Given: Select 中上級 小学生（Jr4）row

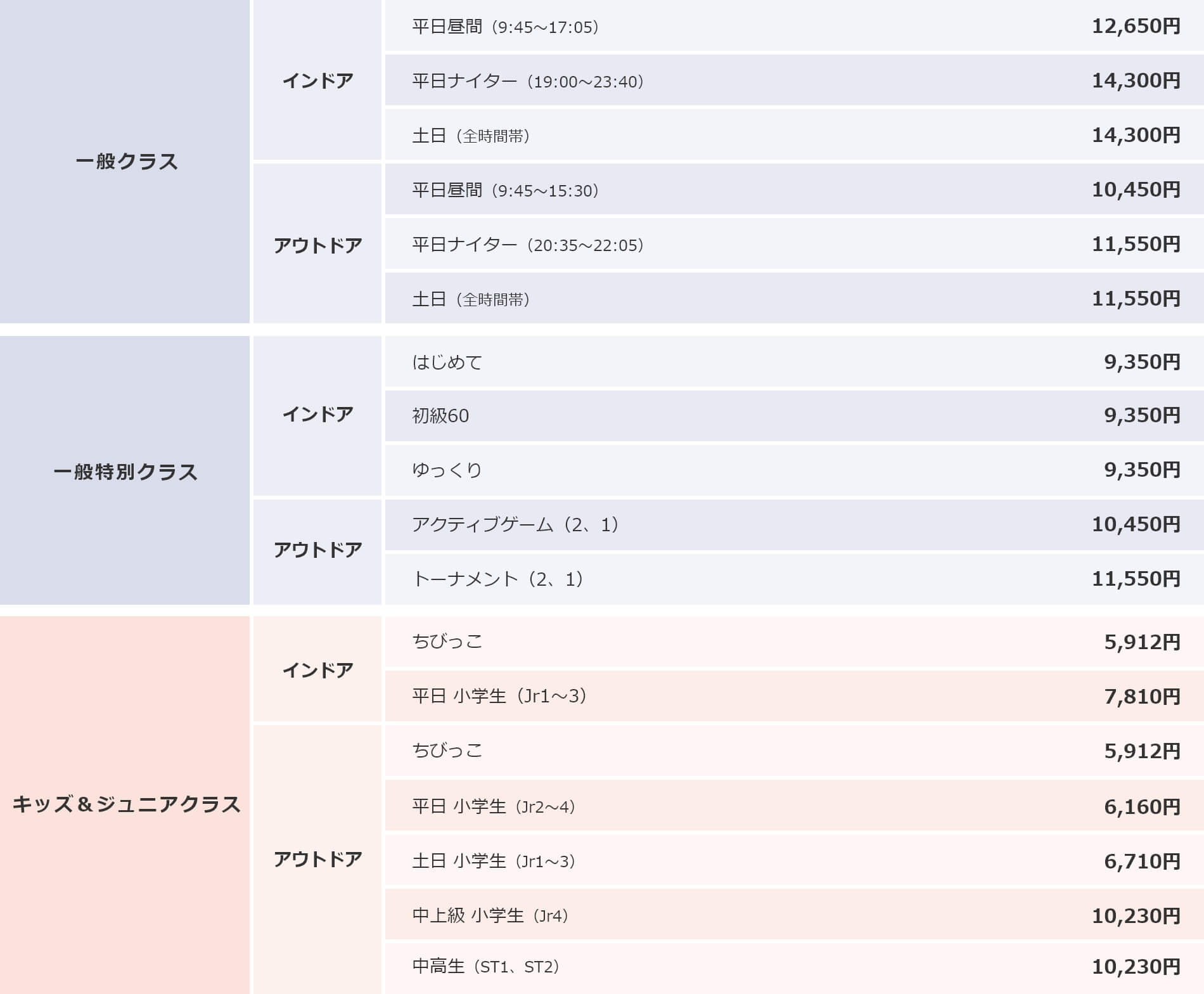Looking at the screenshot, I should click(795, 914).
